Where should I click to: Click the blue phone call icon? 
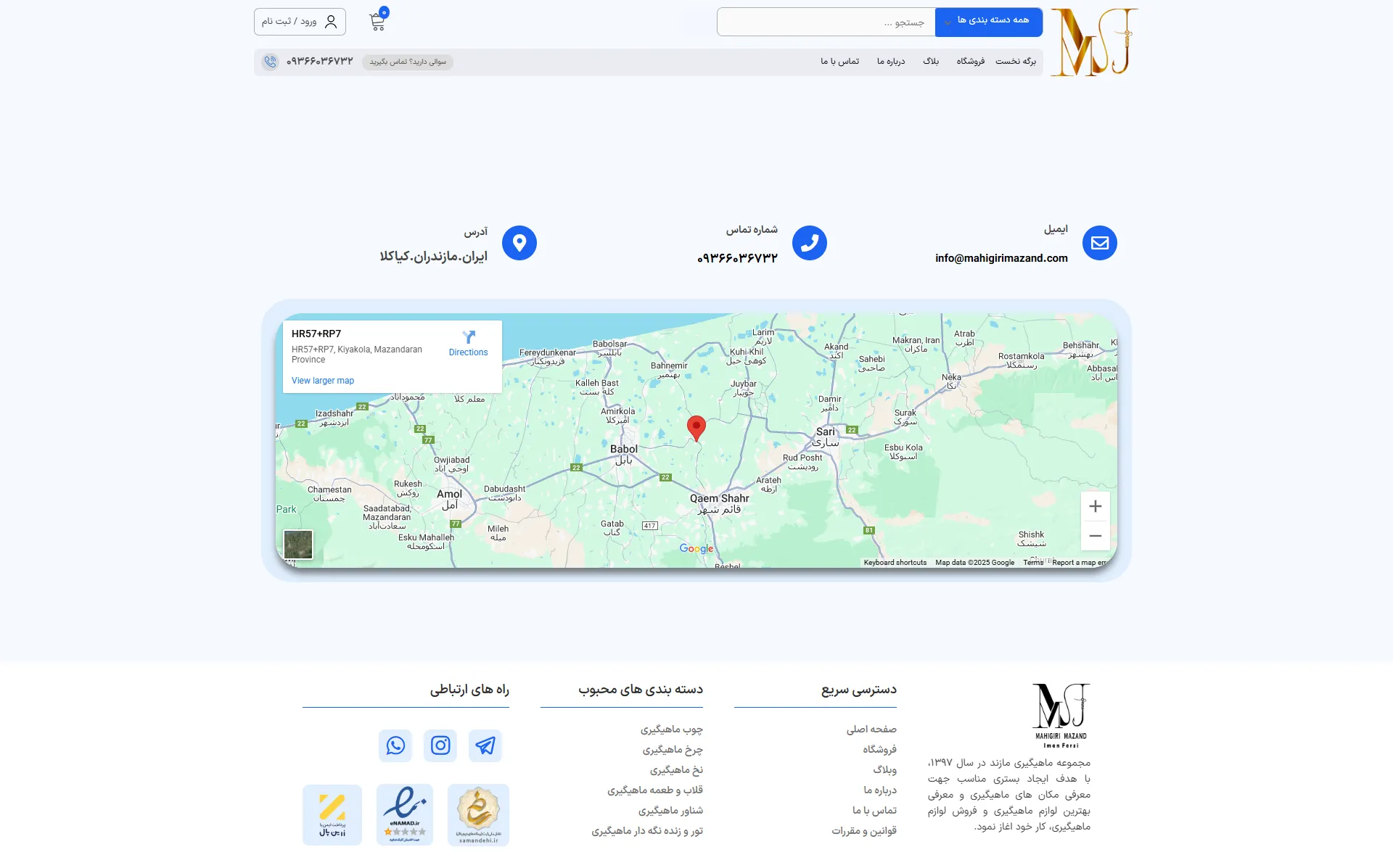pos(809,243)
